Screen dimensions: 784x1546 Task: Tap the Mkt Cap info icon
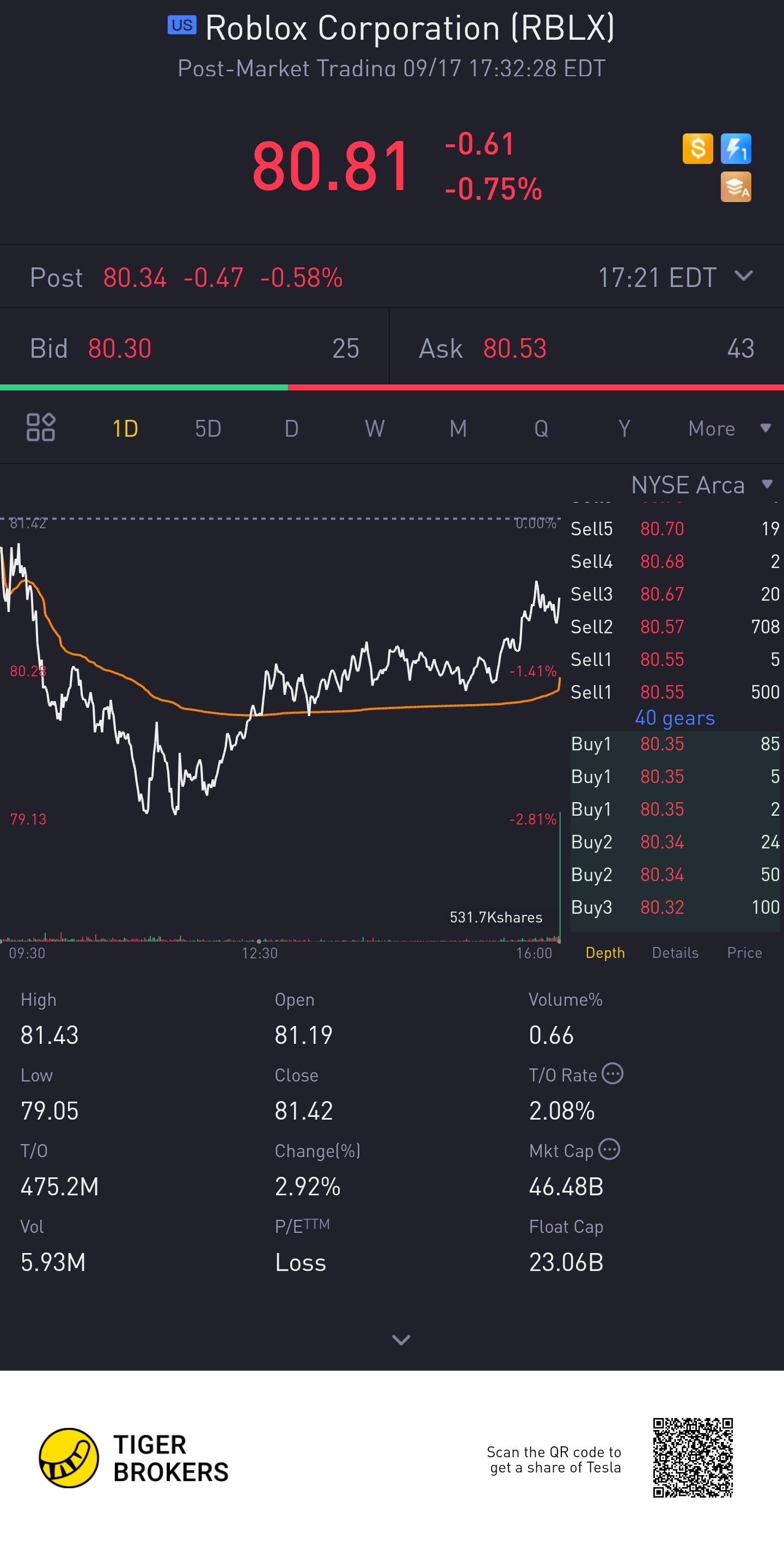click(609, 1150)
